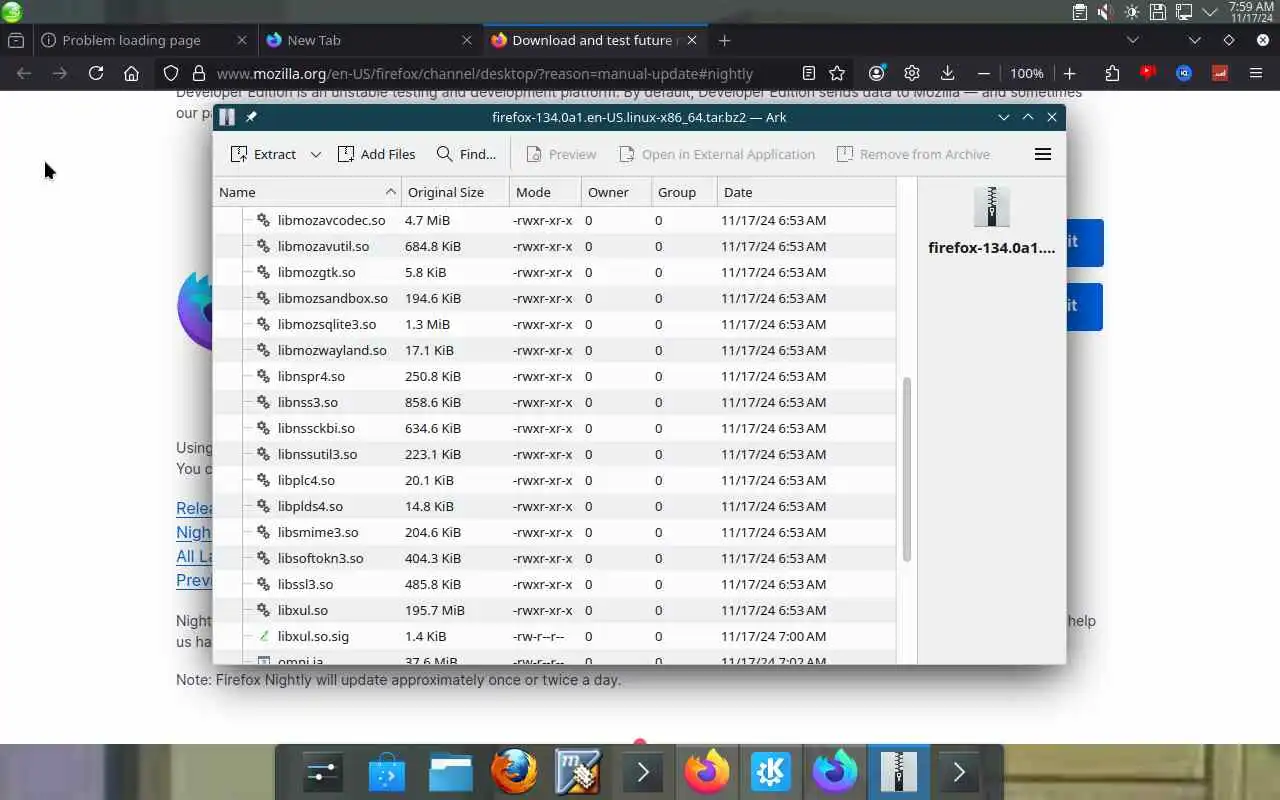Sort by Name column header

pos(307,192)
